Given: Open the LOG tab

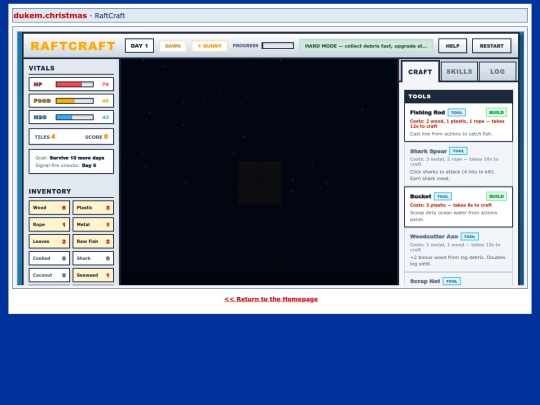Looking at the screenshot, I should pos(497,72).
